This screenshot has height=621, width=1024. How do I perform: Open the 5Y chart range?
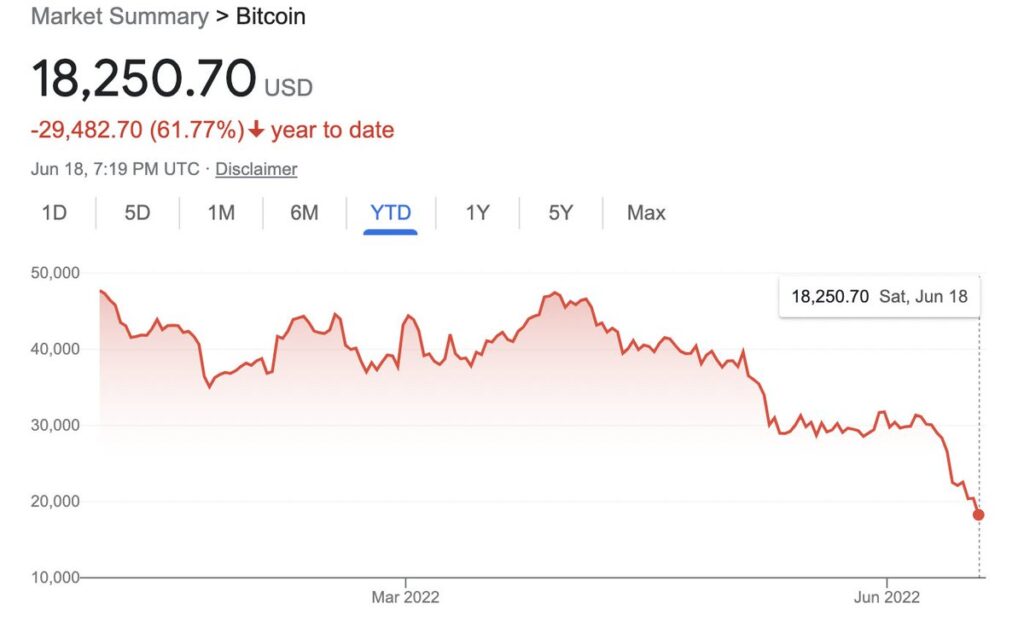pyautogui.click(x=561, y=212)
